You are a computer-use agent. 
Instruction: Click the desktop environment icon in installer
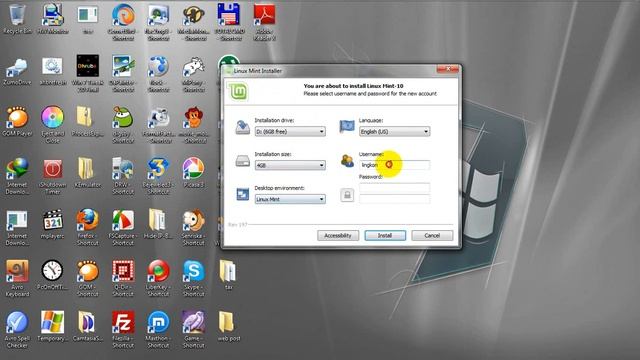click(242, 194)
